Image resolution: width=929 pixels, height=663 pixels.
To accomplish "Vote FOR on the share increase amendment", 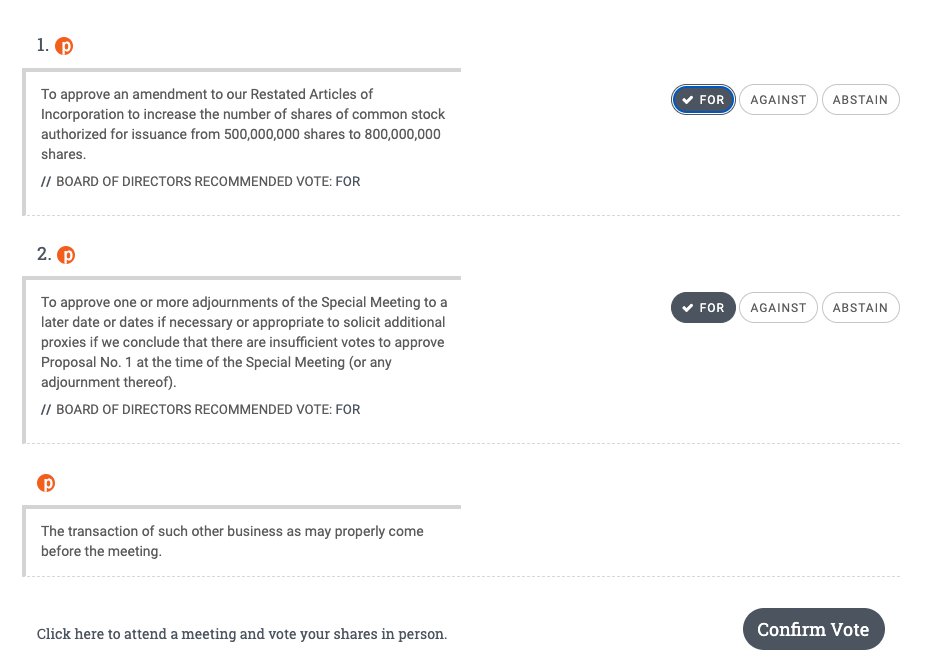I will pos(703,100).
